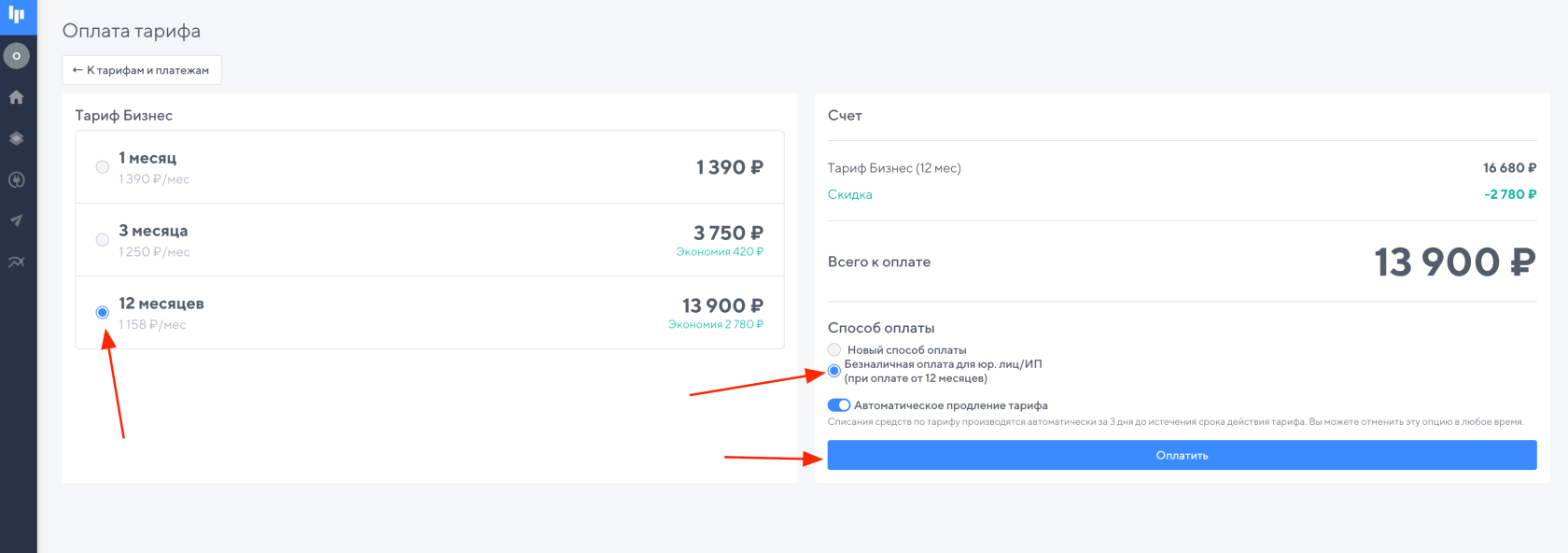
Task: Open the layers stack icon in sidebar
Action: point(17,138)
